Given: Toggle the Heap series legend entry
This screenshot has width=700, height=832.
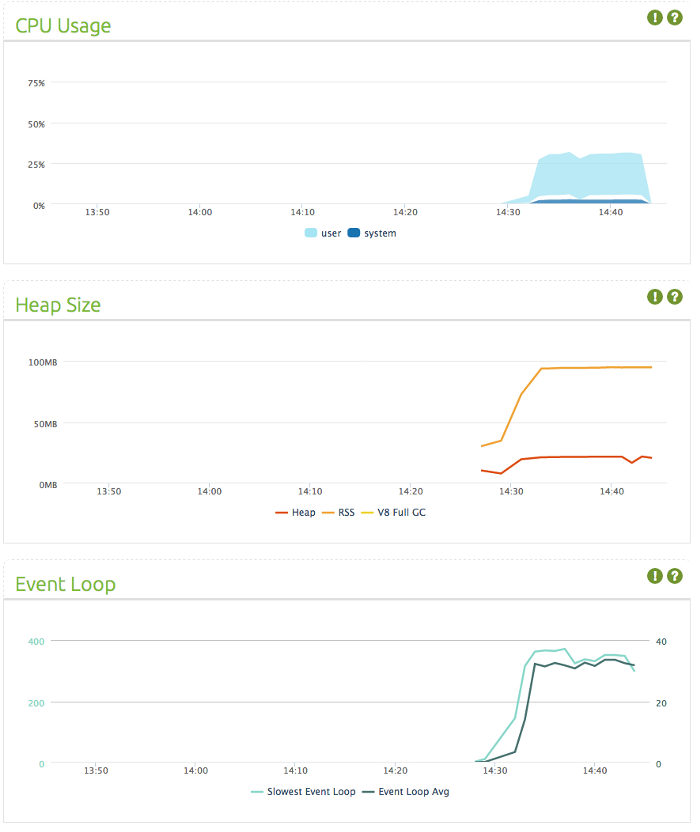Looking at the screenshot, I should point(296,513).
